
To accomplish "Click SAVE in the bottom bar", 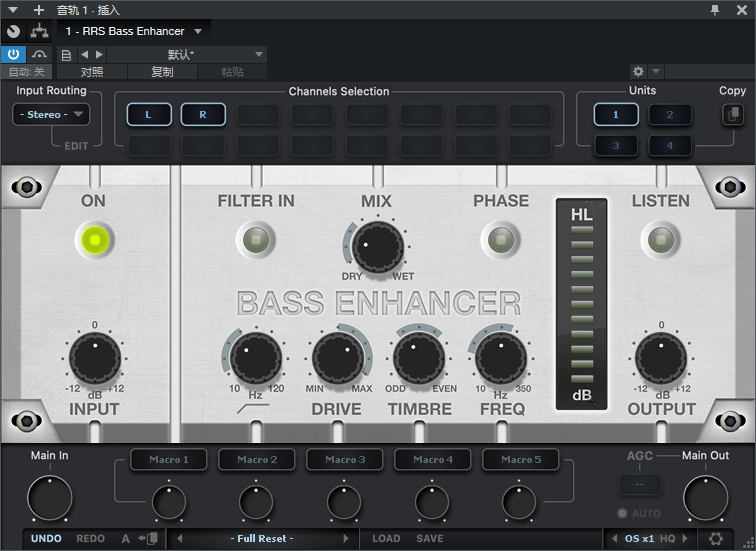I will (430, 538).
